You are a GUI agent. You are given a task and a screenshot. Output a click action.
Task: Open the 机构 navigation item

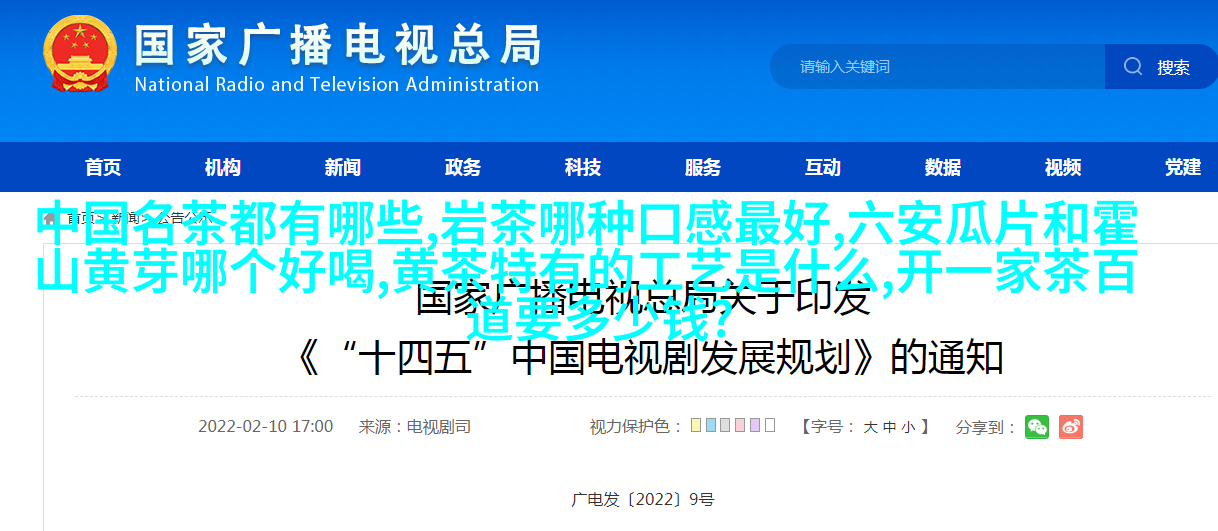click(x=222, y=168)
